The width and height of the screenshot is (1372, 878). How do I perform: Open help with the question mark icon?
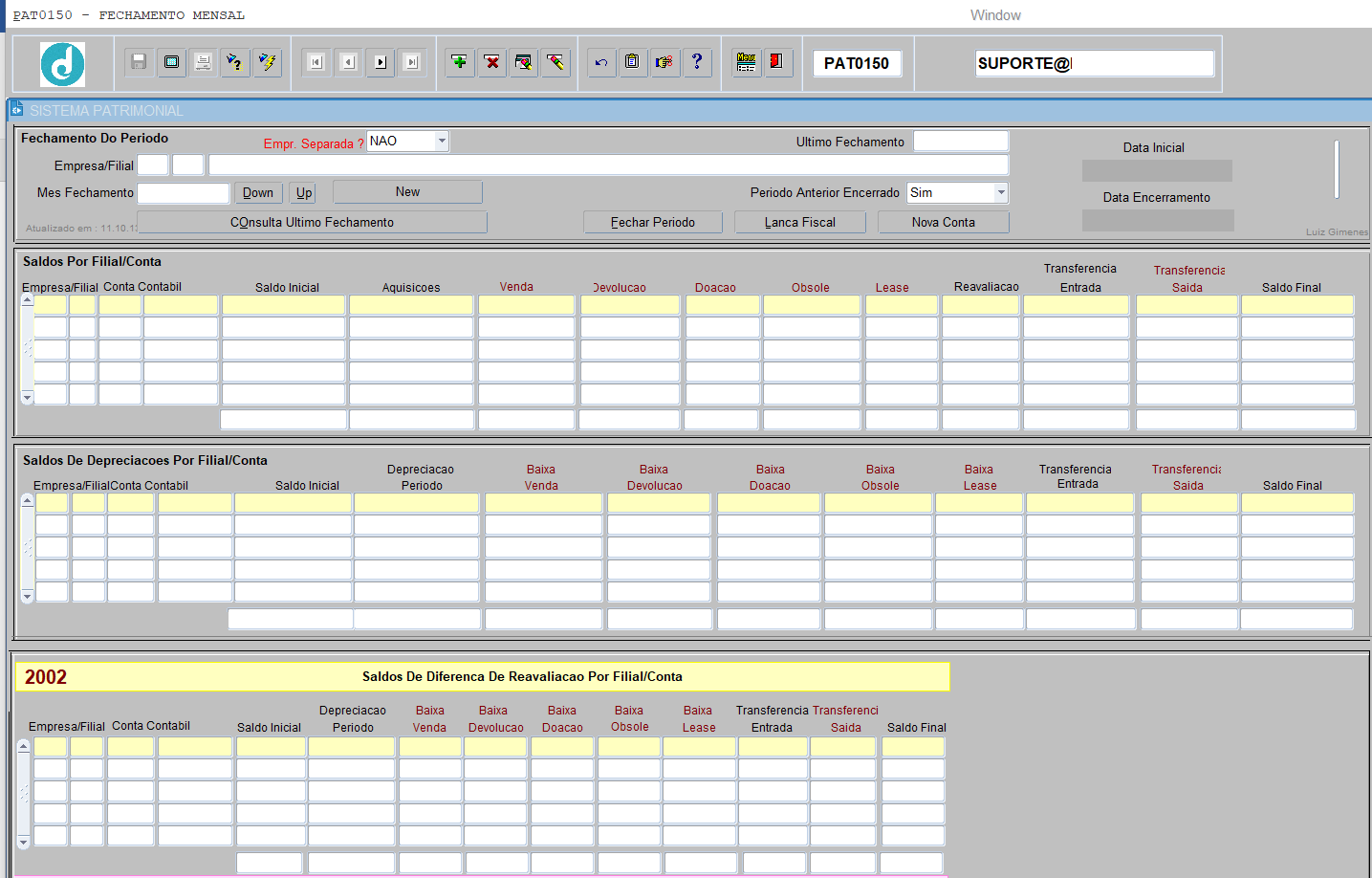697,62
